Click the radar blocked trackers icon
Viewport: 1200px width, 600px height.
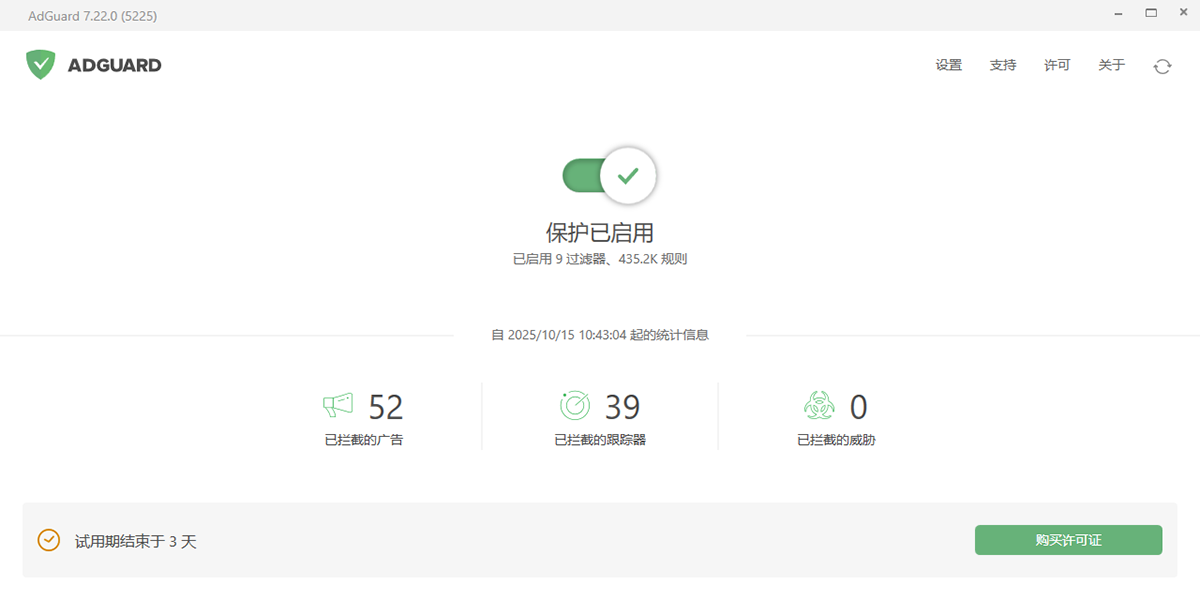point(575,405)
